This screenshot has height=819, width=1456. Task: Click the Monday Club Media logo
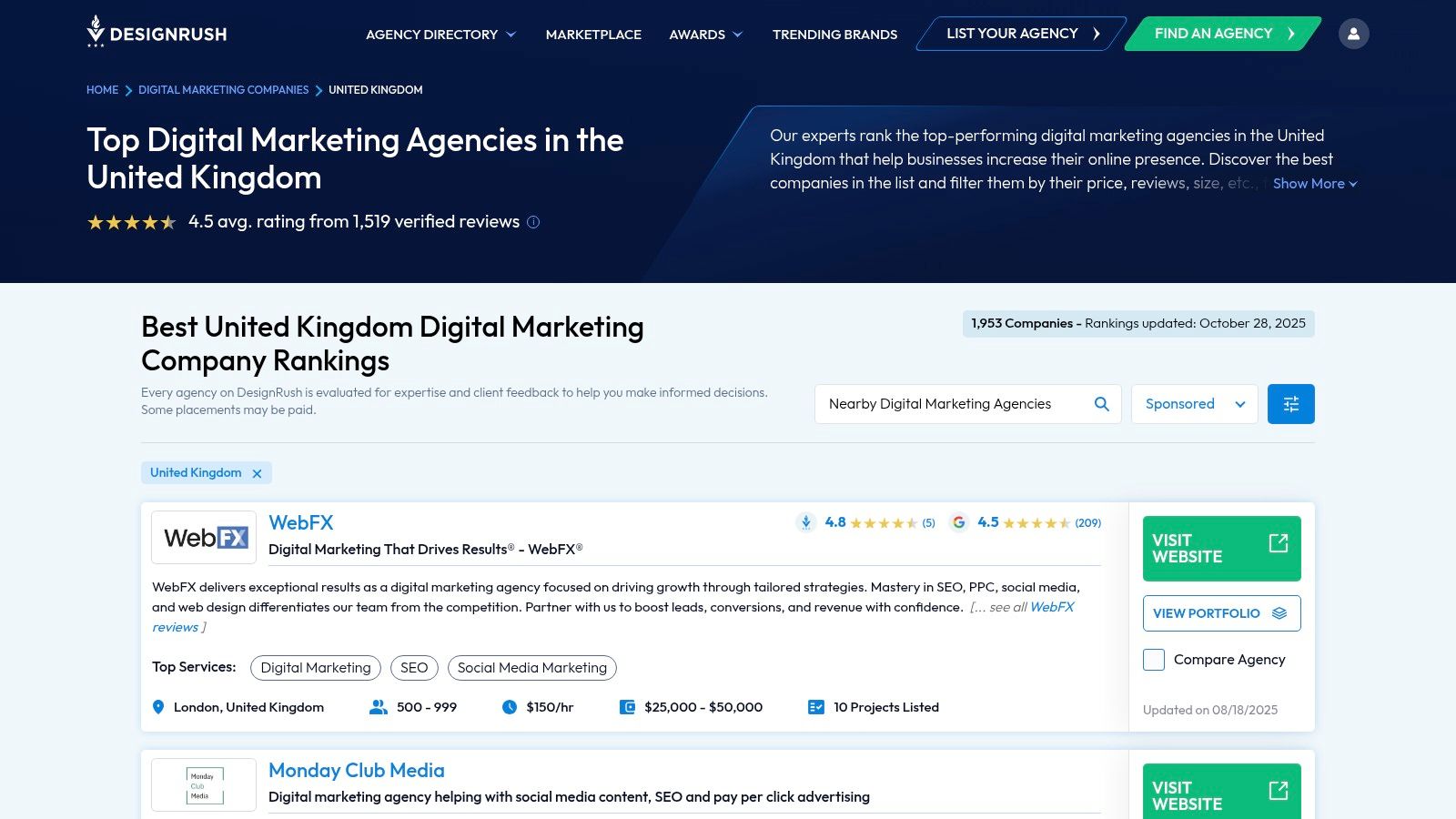(204, 784)
